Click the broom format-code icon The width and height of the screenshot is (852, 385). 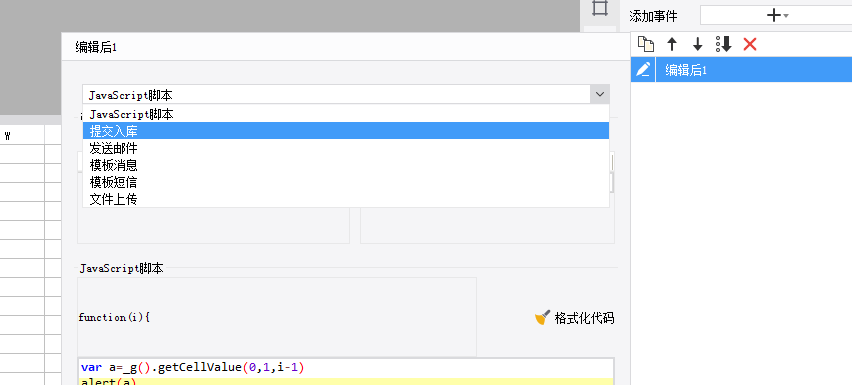click(542, 318)
